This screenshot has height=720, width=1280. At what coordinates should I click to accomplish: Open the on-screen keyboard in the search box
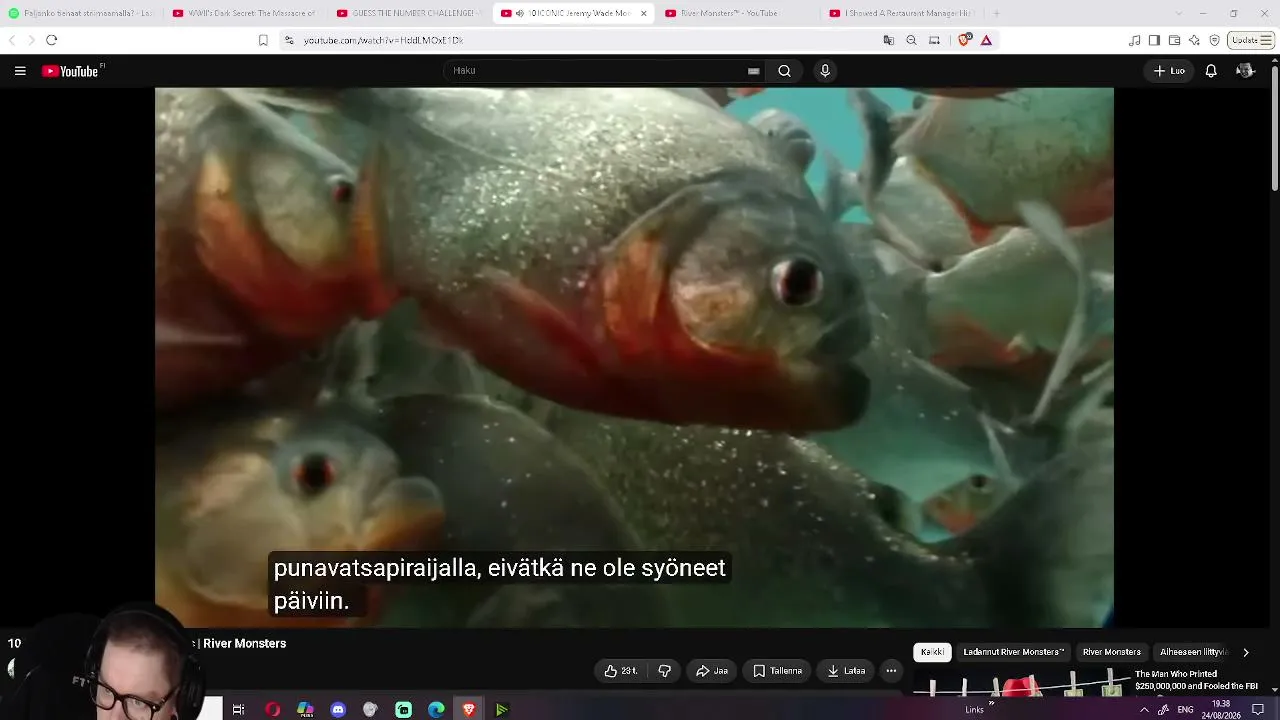(753, 71)
